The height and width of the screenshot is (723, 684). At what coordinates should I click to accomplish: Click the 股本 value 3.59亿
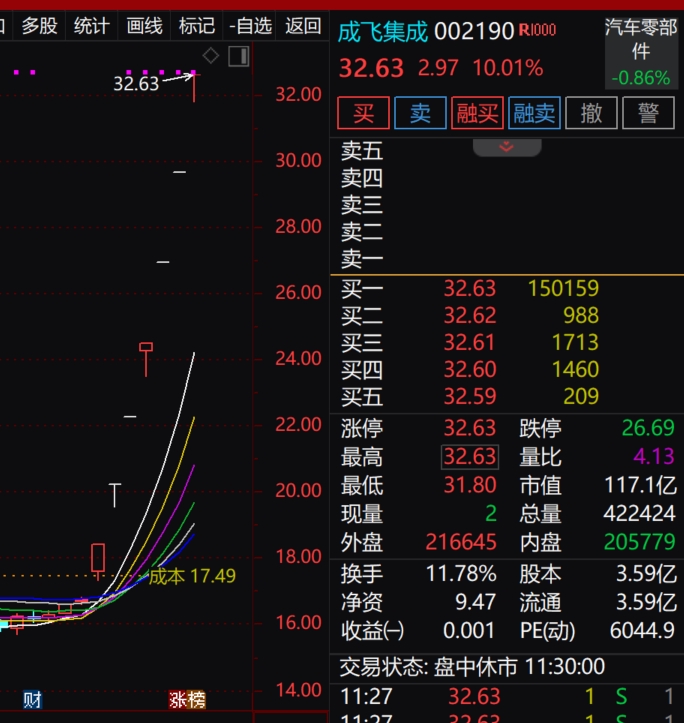(x=647, y=574)
